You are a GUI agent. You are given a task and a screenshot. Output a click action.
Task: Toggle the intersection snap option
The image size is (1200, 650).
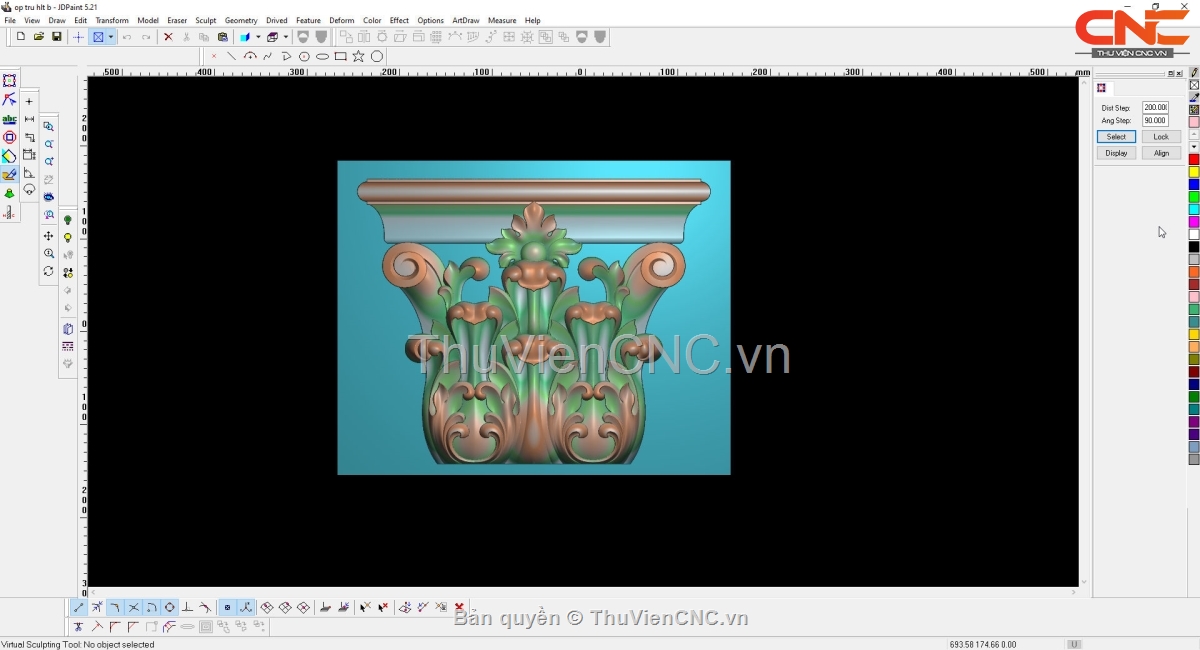tap(134, 607)
